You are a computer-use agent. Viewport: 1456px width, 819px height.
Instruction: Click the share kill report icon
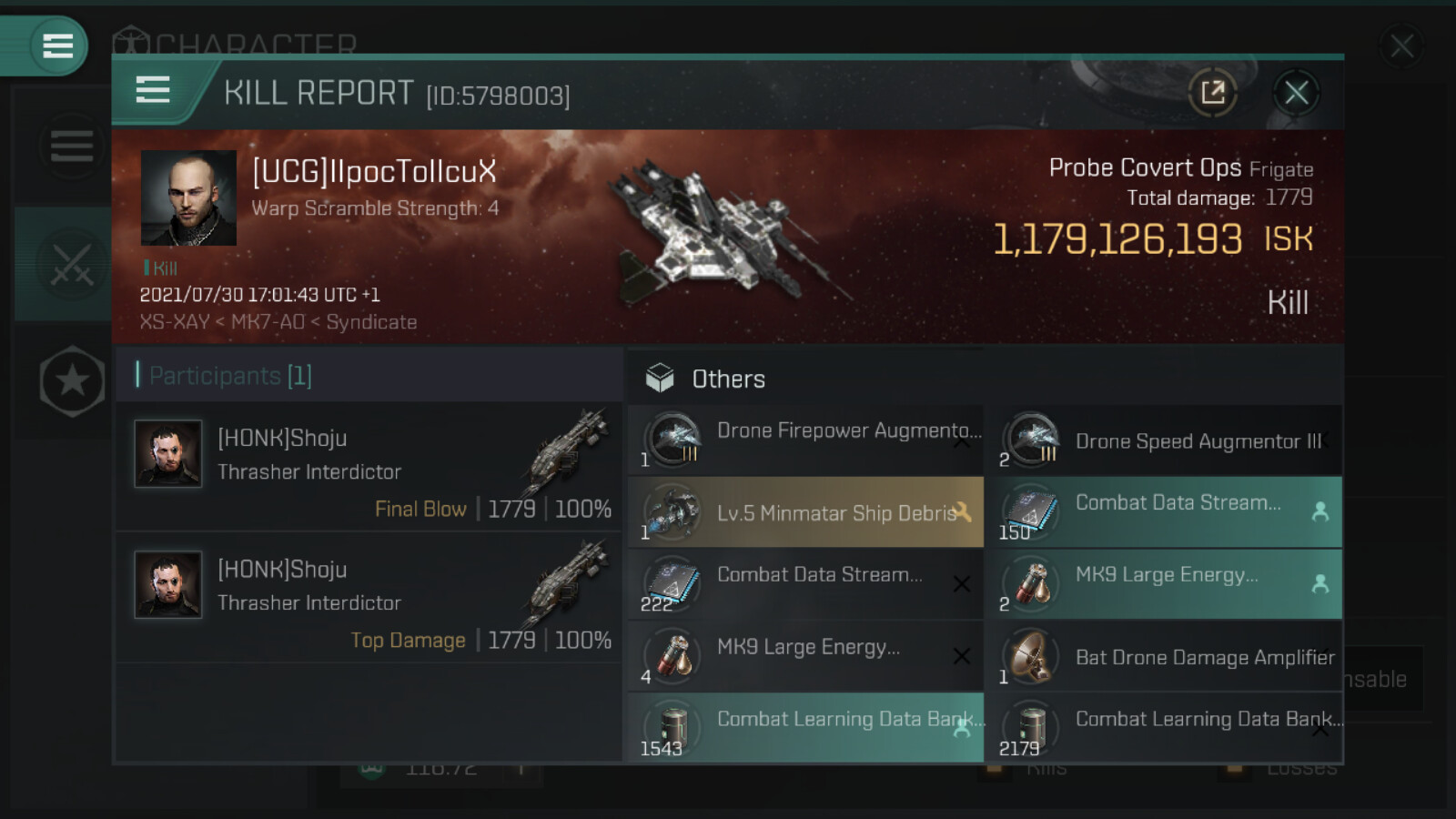click(1212, 92)
